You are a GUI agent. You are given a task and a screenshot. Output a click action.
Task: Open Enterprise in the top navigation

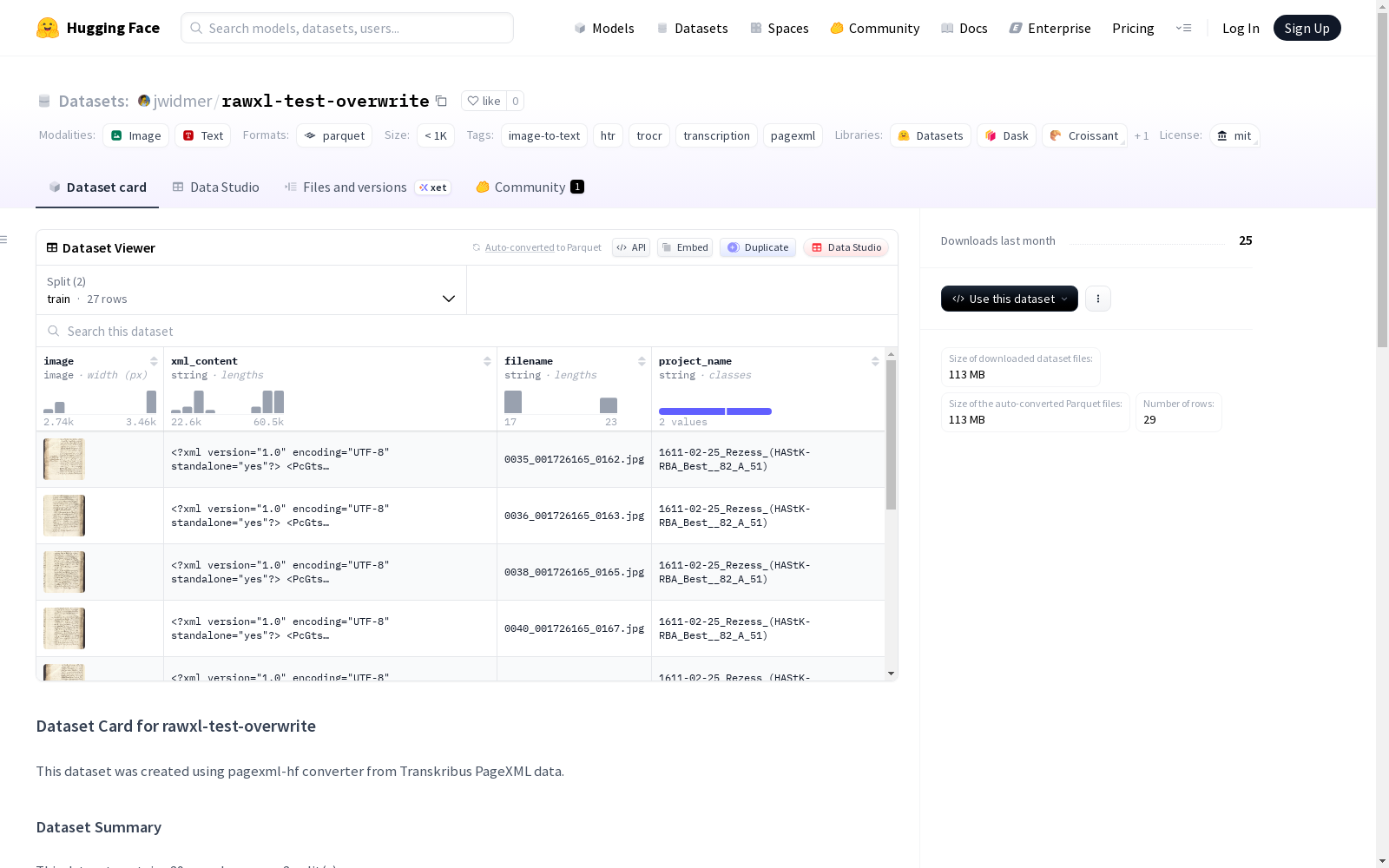[x=1050, y=28]
